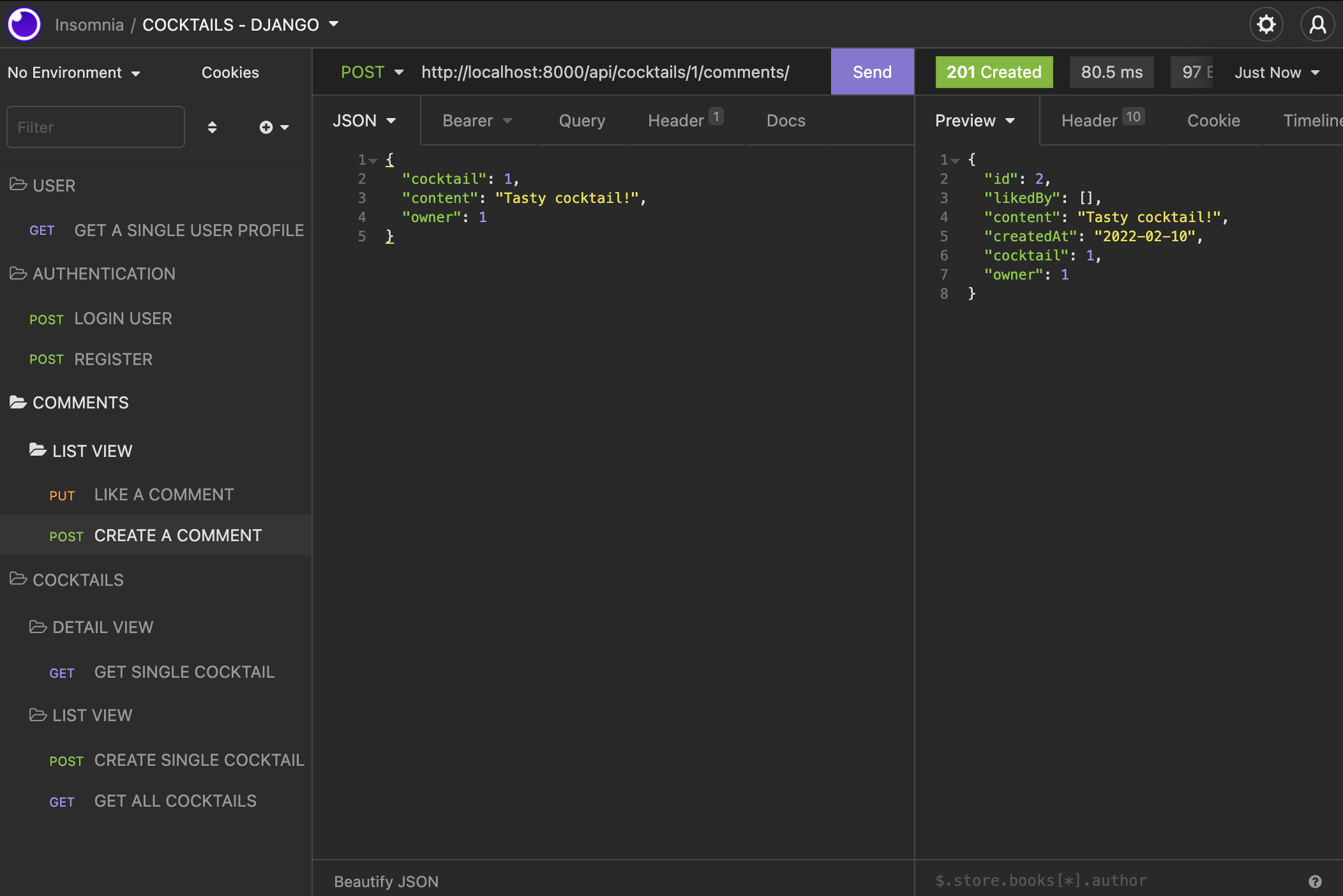Click the JSONPath filter help icon
The width and height of the screenshot is (1343, 896).
(1315, 881)
